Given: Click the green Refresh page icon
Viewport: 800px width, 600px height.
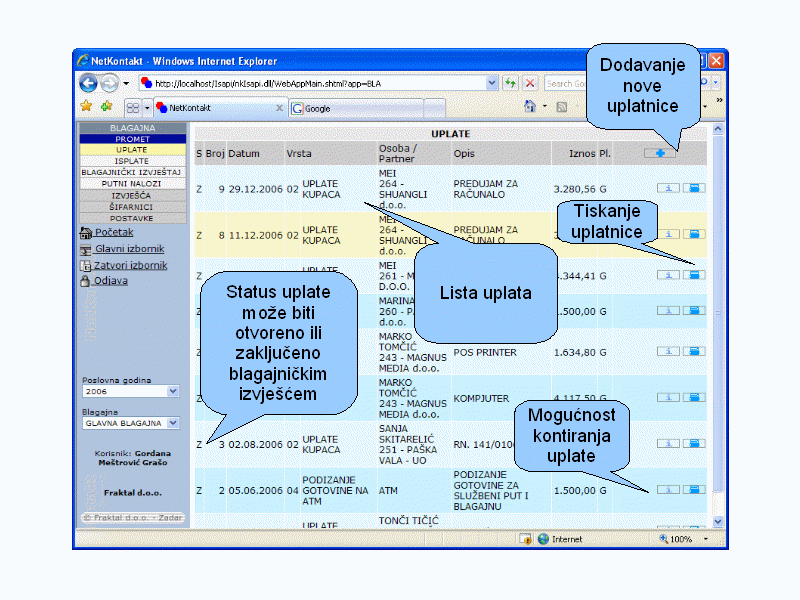Looking at the screenshot, I should pyautogui.click(x=510, y=83).
